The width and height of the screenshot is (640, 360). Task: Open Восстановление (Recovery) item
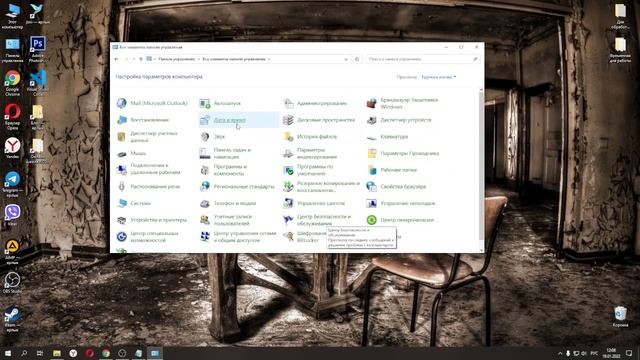point(143,120)
